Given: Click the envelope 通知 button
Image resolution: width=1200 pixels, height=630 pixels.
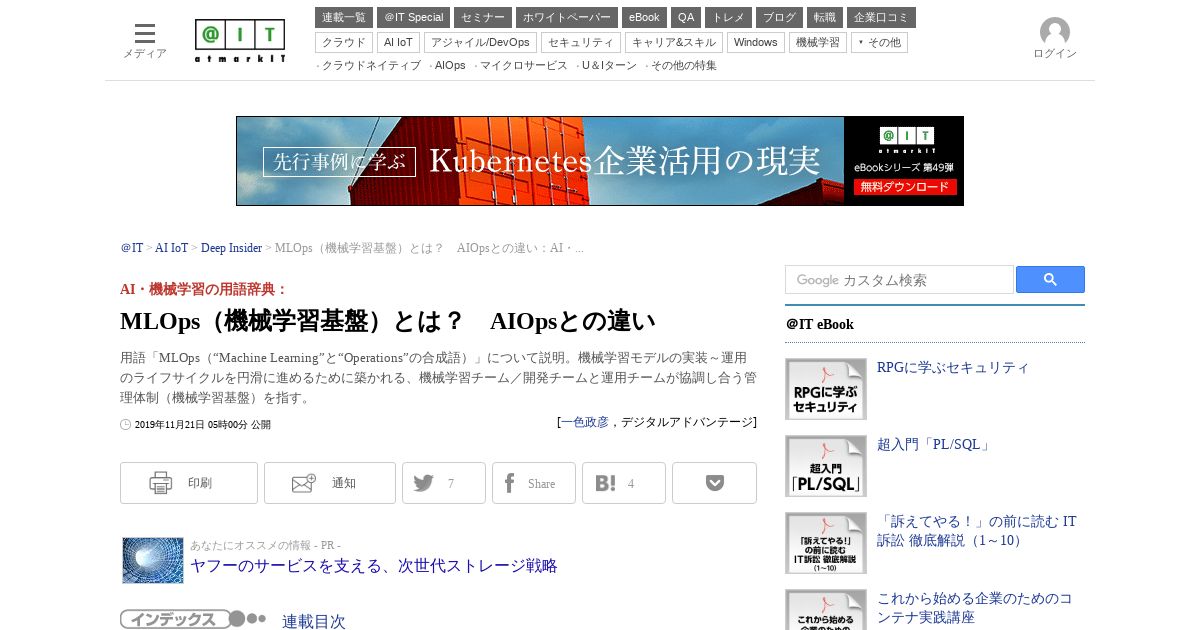Looking at the screenshot, I should [x=330, y=483].
